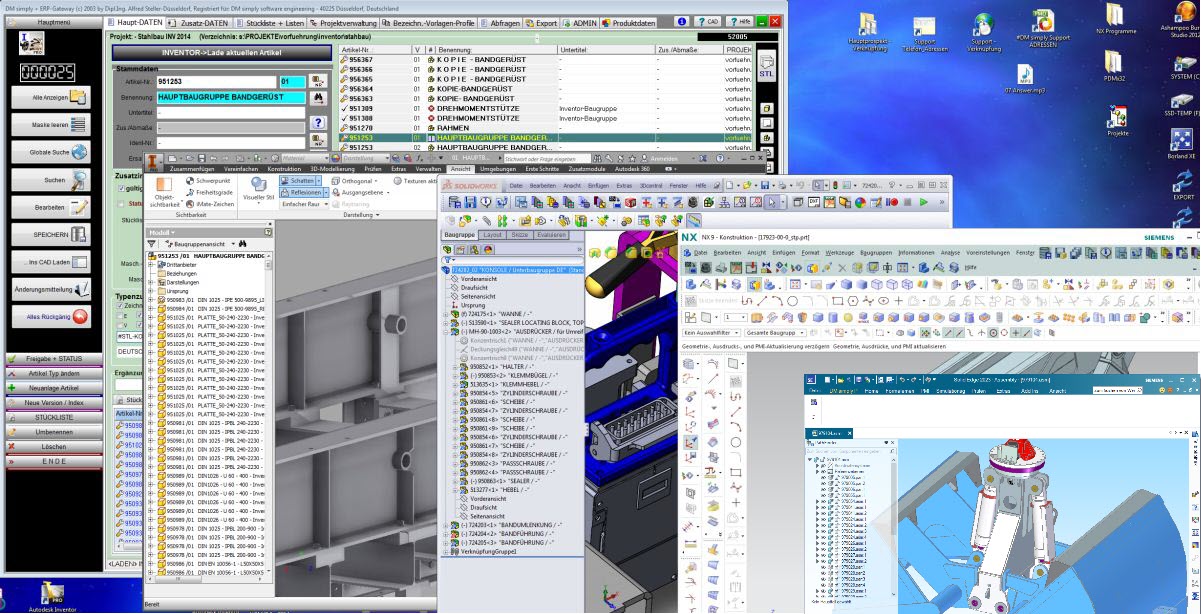Open the PDMs32 desktop icon
Screen dimensions: 1201x614
click(x=1116, y=65)
